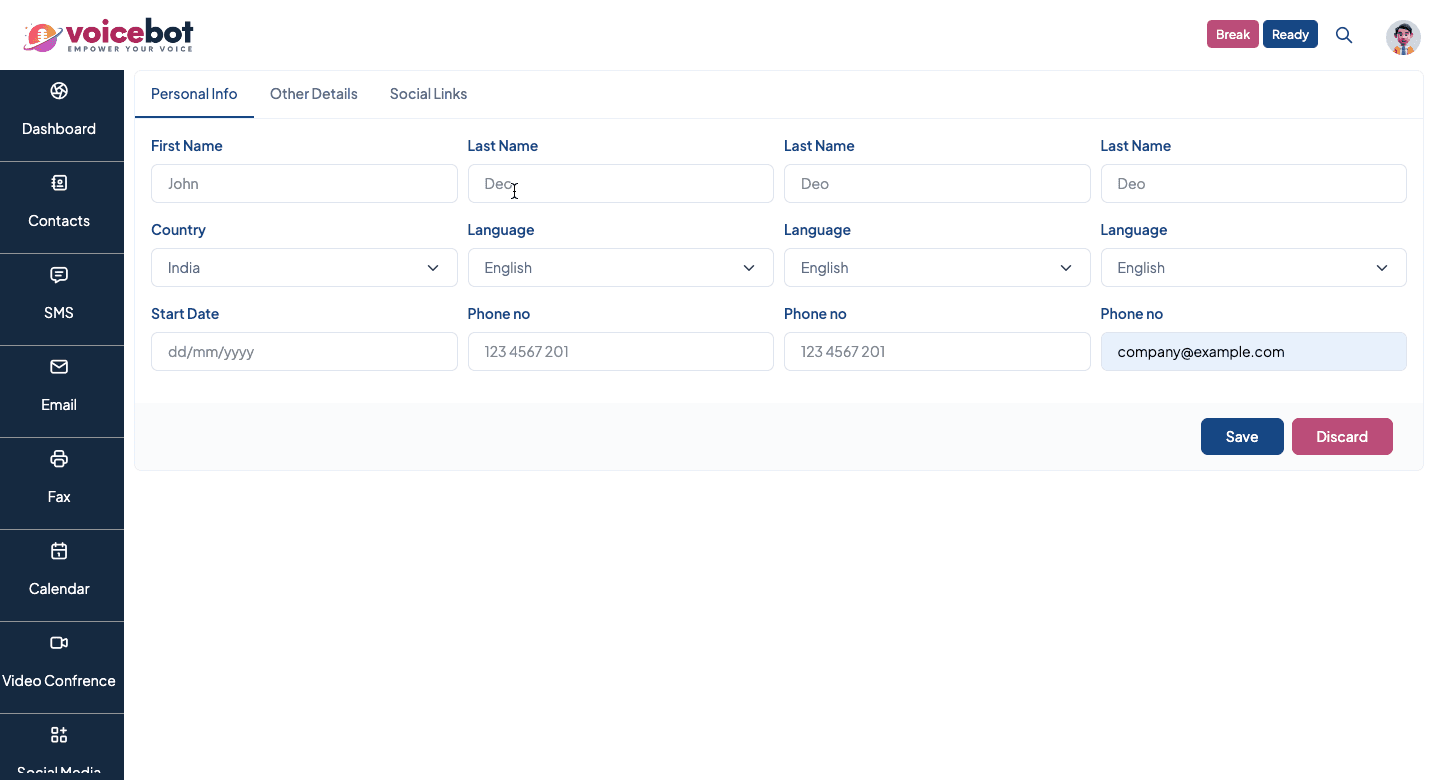
Task: Set status to Ready
Action: [x=1290, y=35]
